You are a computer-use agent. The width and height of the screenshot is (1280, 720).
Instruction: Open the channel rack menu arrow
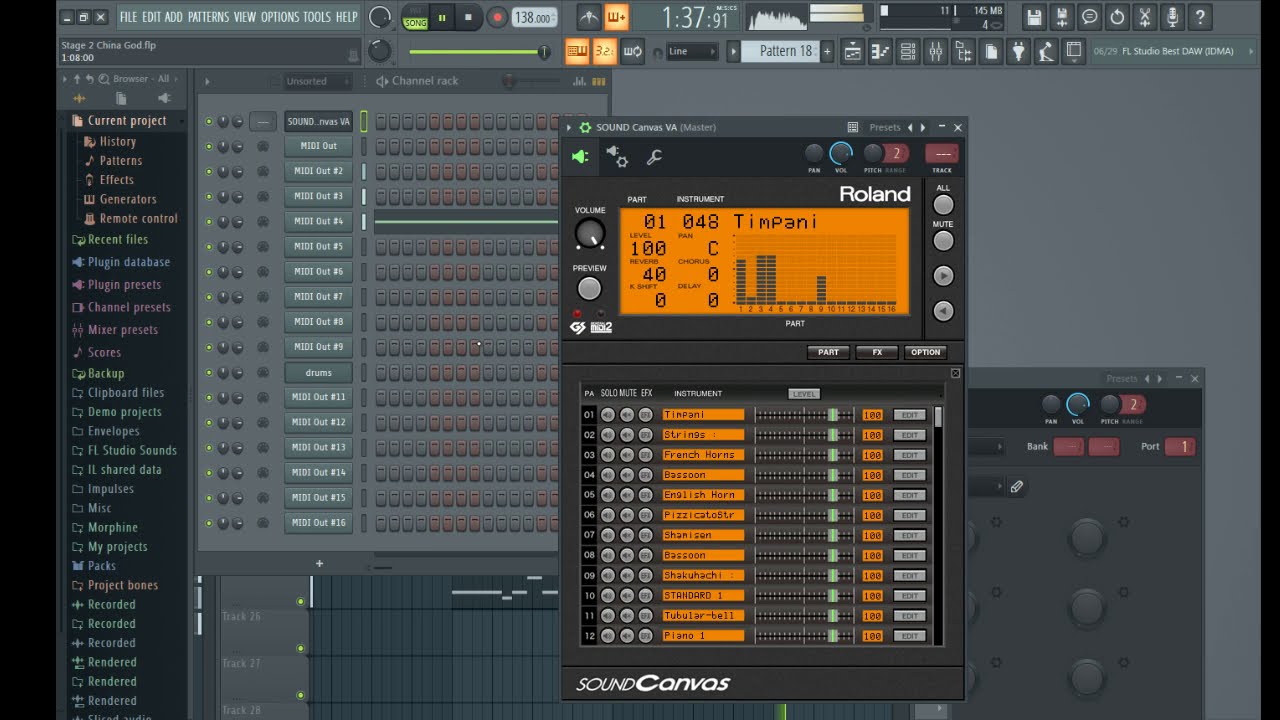pyautogui.click(x=208, y=81)
